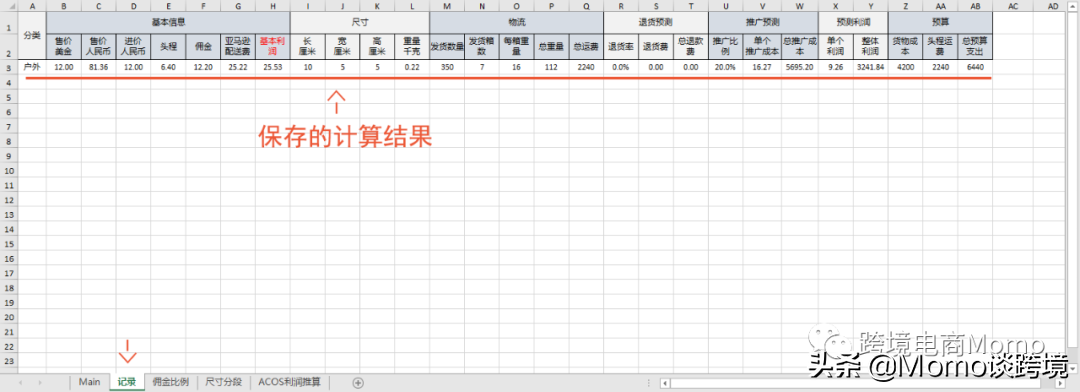The image size is (1080, 392).
Task: Select column AD header
Action: tap(1053, 6)
